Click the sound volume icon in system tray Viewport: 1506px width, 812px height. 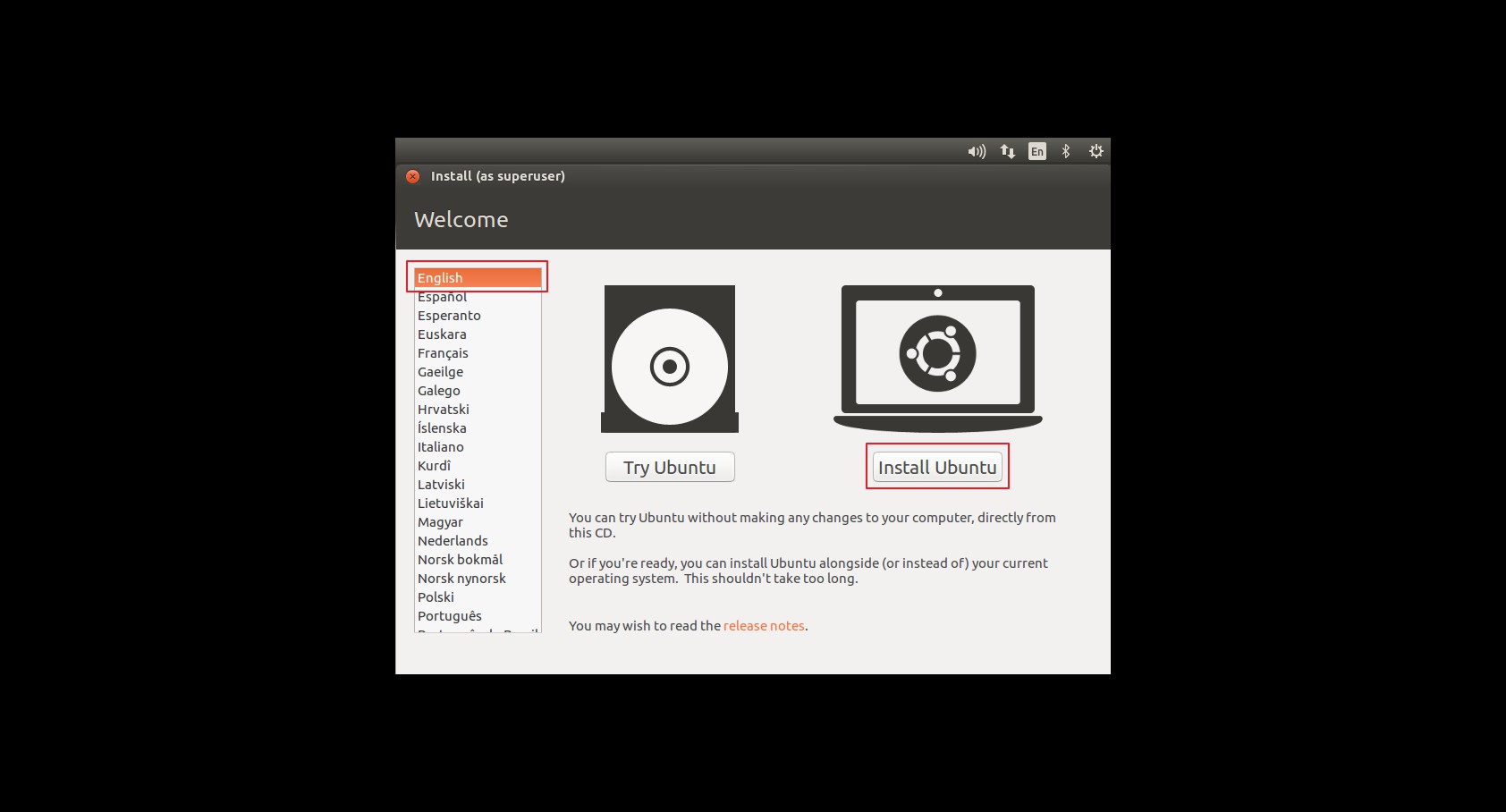[977, 151]
